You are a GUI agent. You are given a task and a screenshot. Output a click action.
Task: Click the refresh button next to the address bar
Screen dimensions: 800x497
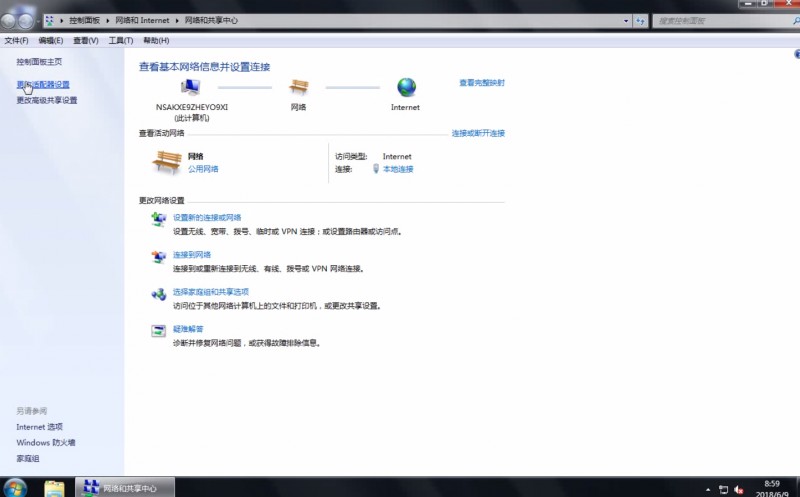[640, 21]
